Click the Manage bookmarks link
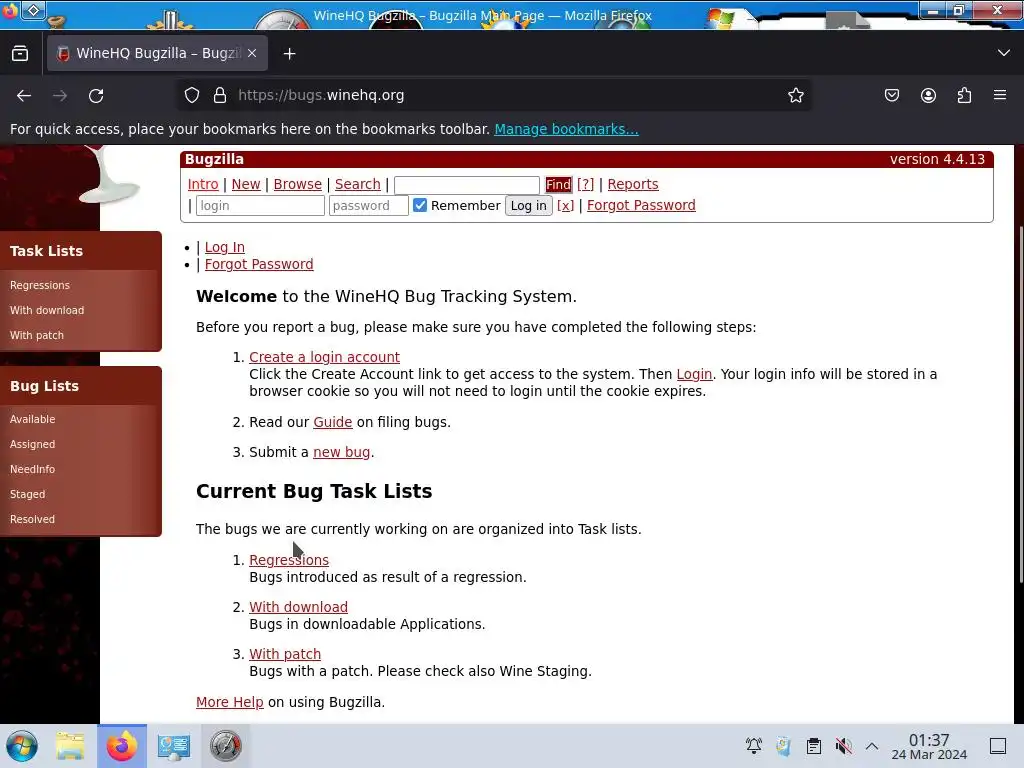 [x=566, y=129]
